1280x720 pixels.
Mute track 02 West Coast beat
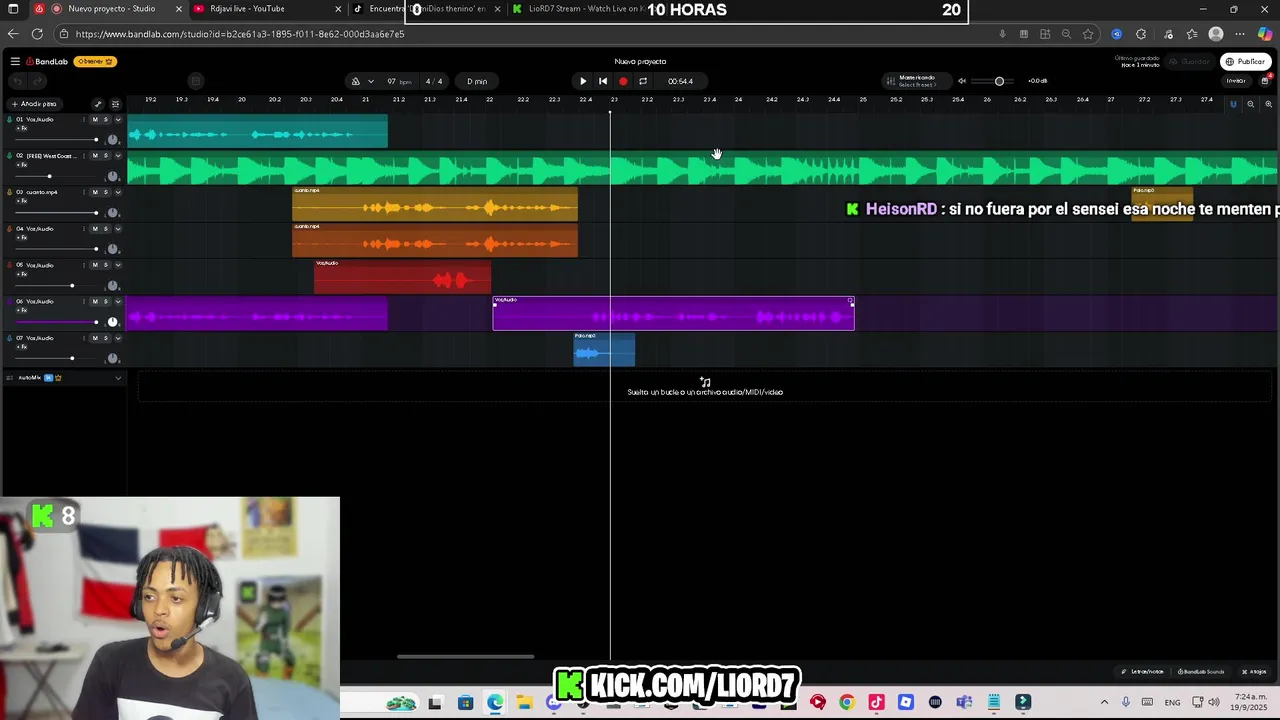95,156
